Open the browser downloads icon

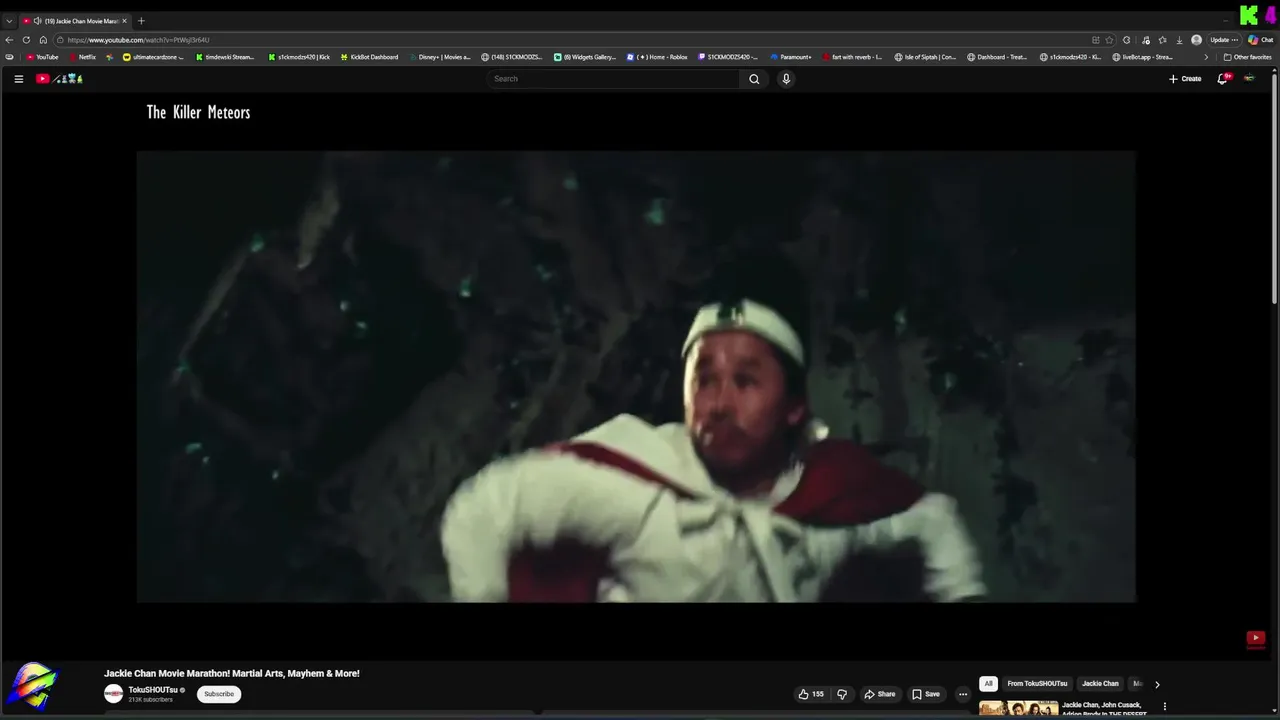coord(1179,40)
